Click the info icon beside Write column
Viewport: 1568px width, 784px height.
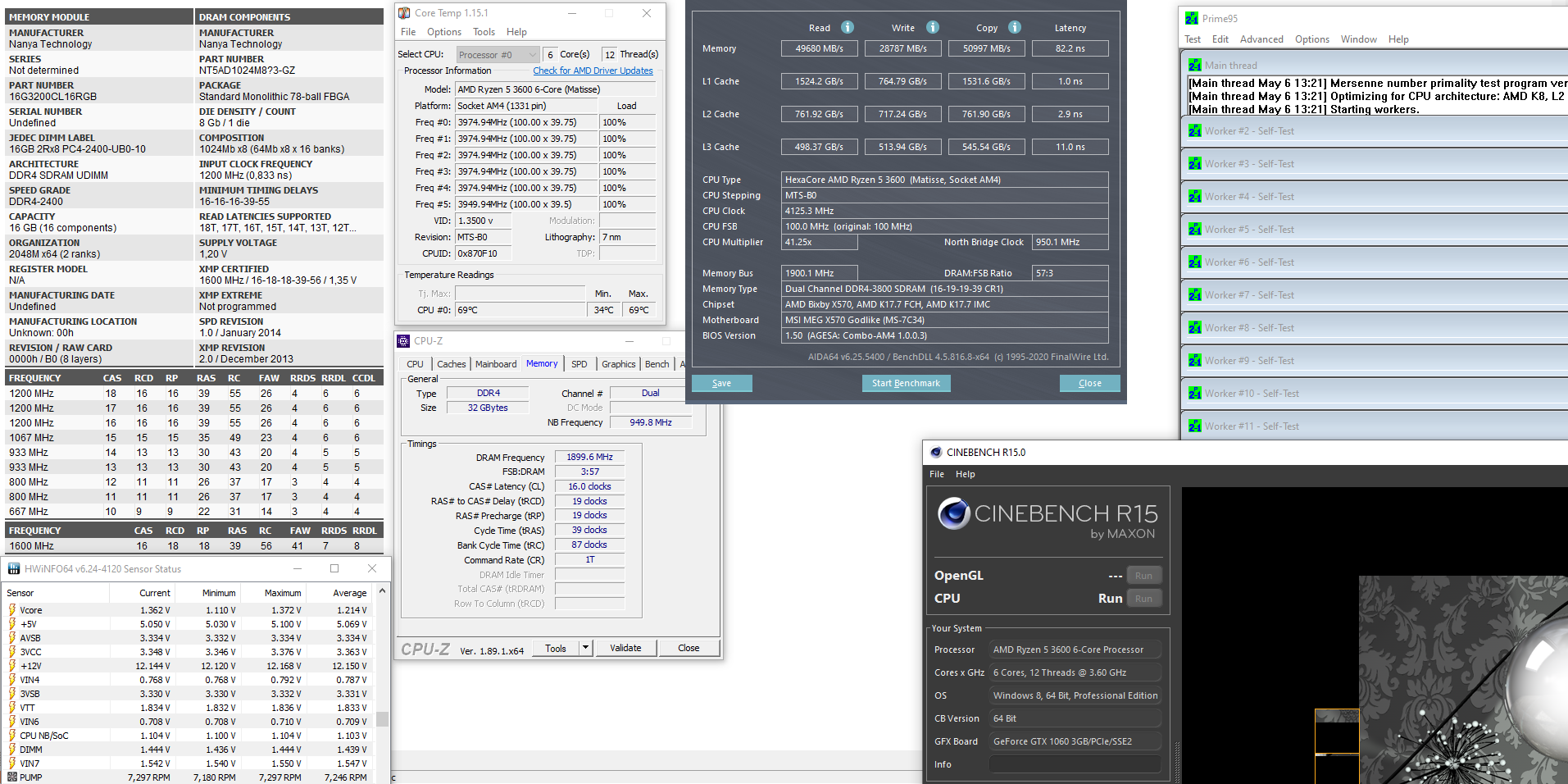click(933, 27)
